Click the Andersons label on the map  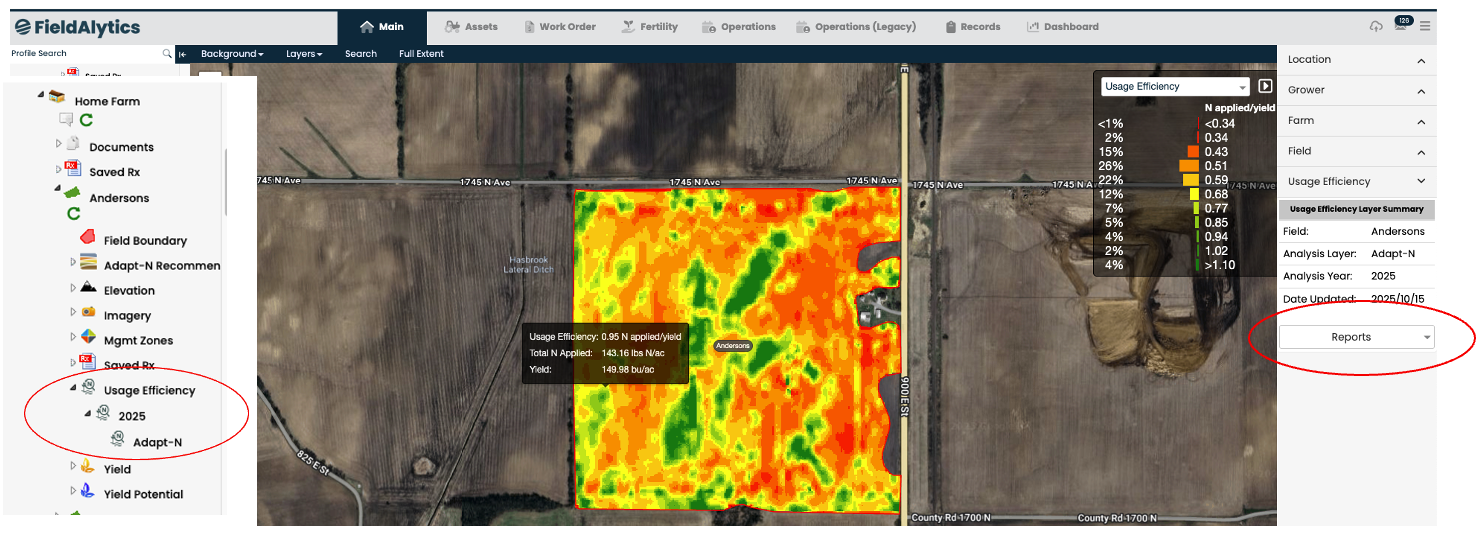point(733,346)
